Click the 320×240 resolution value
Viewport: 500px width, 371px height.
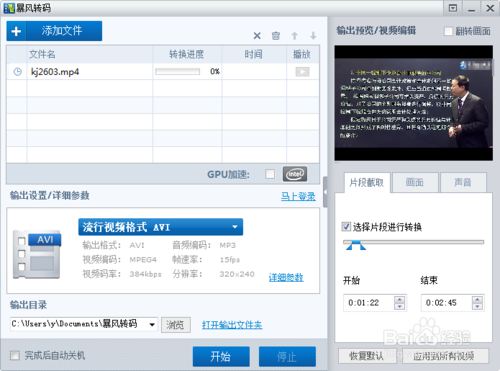[x=237, y=274]
